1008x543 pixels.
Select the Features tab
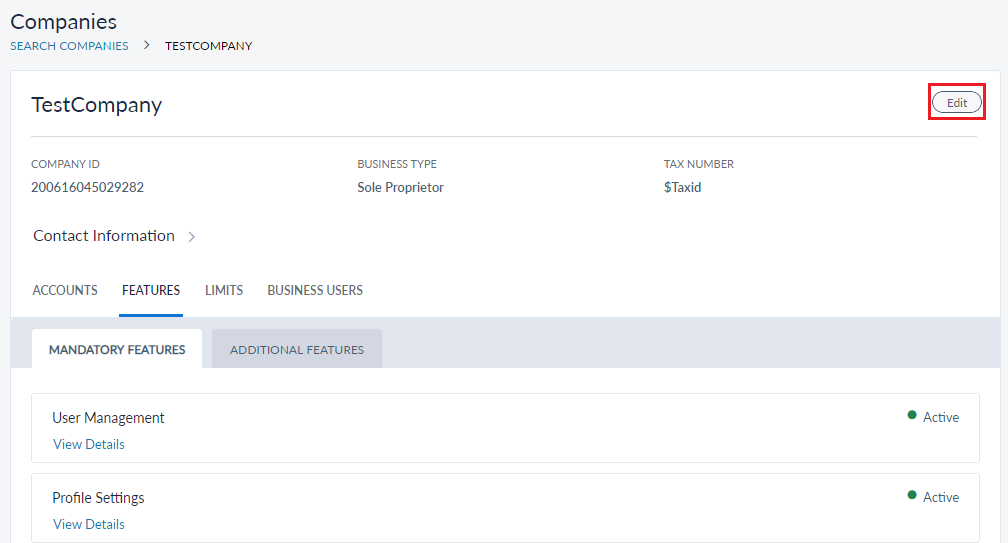(x=151, y=290)
